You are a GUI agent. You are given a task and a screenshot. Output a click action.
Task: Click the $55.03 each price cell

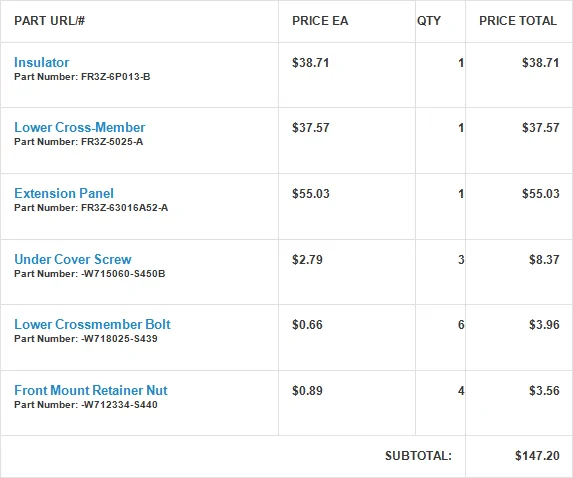coord(311,194)
